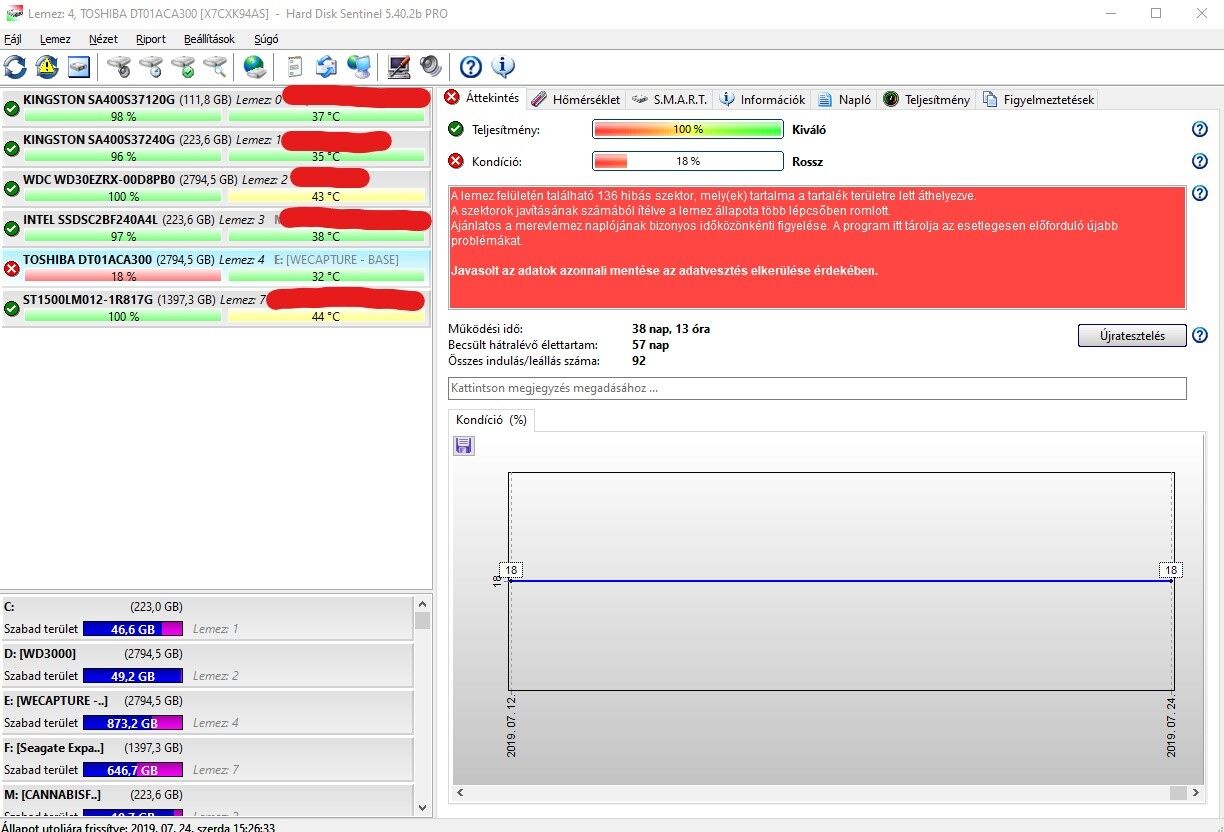Click the 873,2 GB free space bar

132,723
